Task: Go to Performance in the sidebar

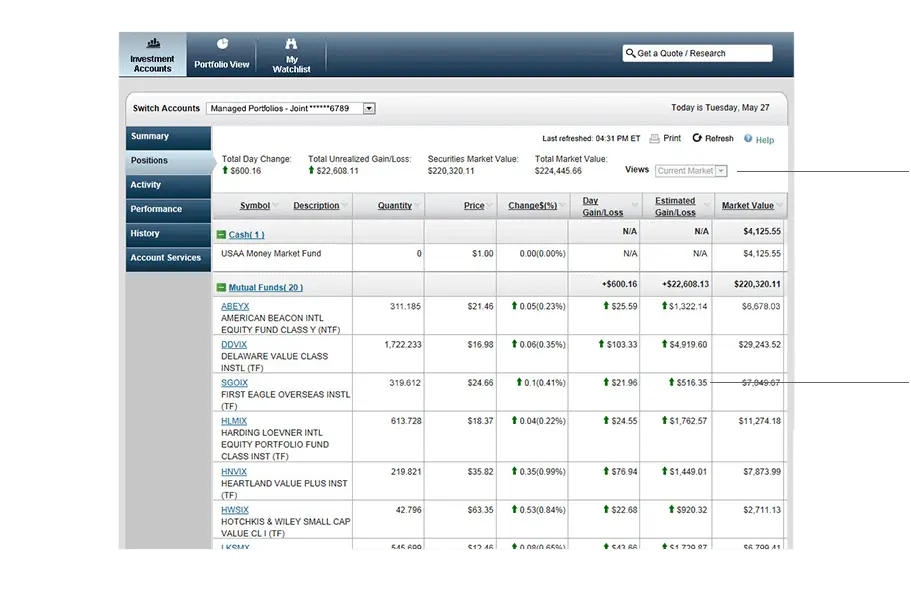Action: click(x=168, y=210)
